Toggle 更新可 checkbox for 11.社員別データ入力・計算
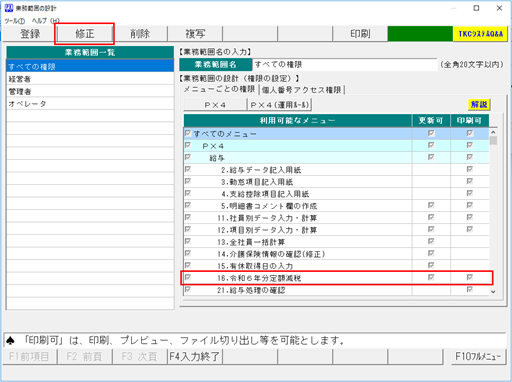The height and width of the screenshot is (382, 512). point(431,217)
